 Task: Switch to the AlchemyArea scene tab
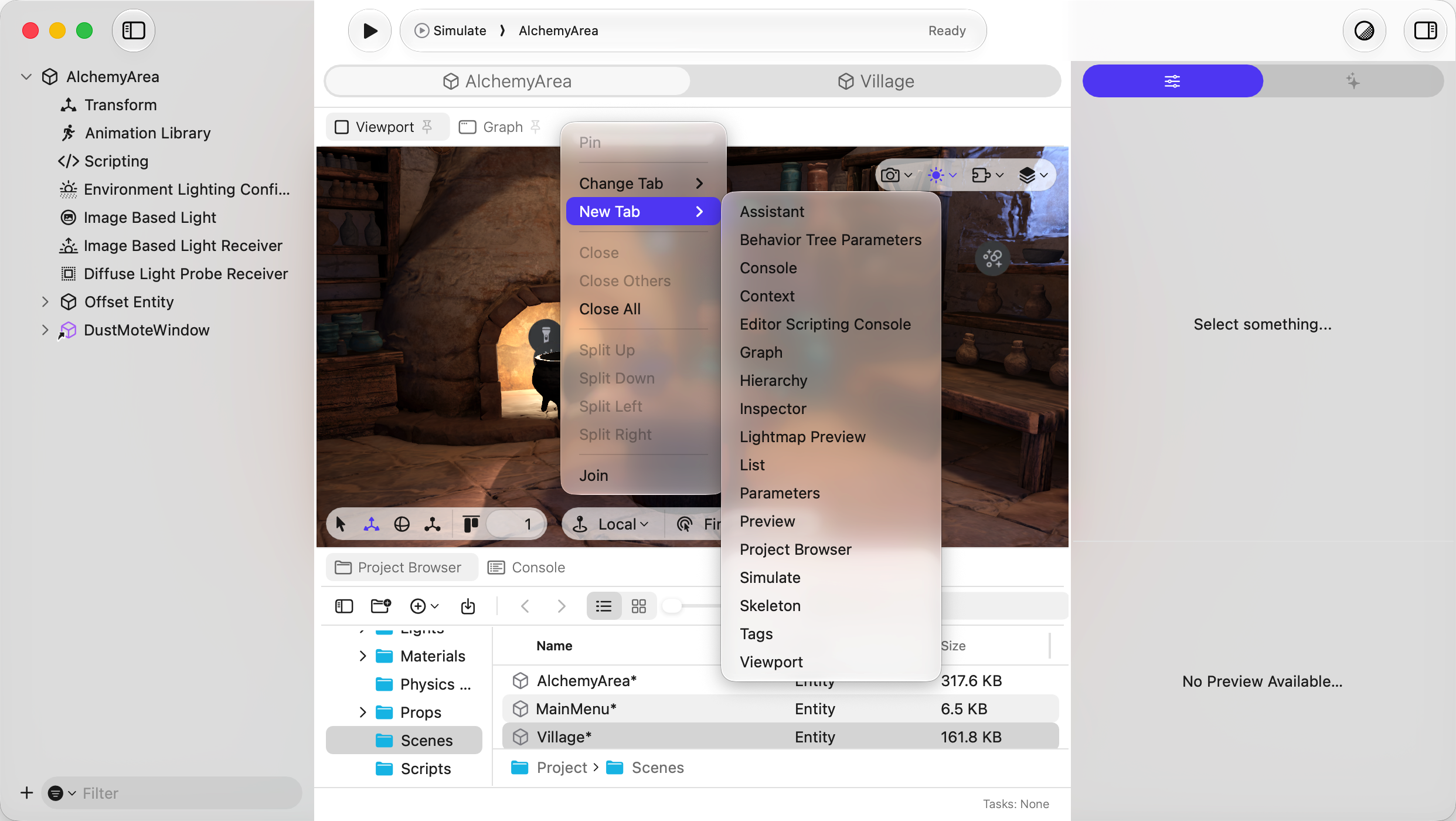coord(508,81)
